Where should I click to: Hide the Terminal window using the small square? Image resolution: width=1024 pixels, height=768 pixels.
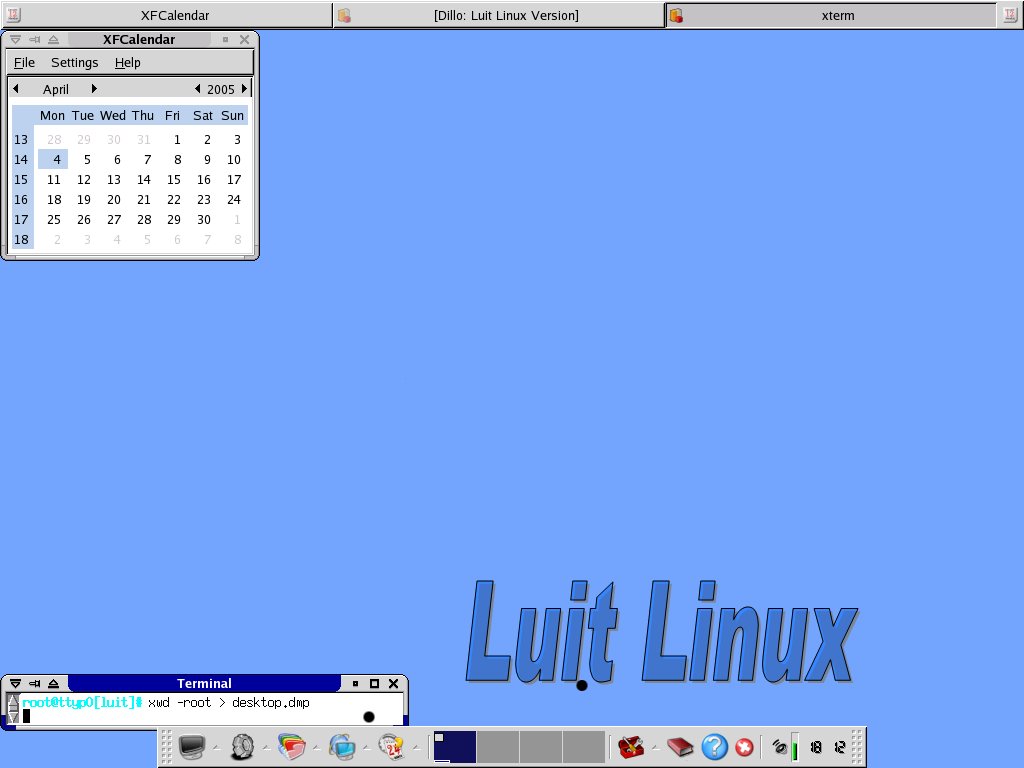tap(355, 683)
